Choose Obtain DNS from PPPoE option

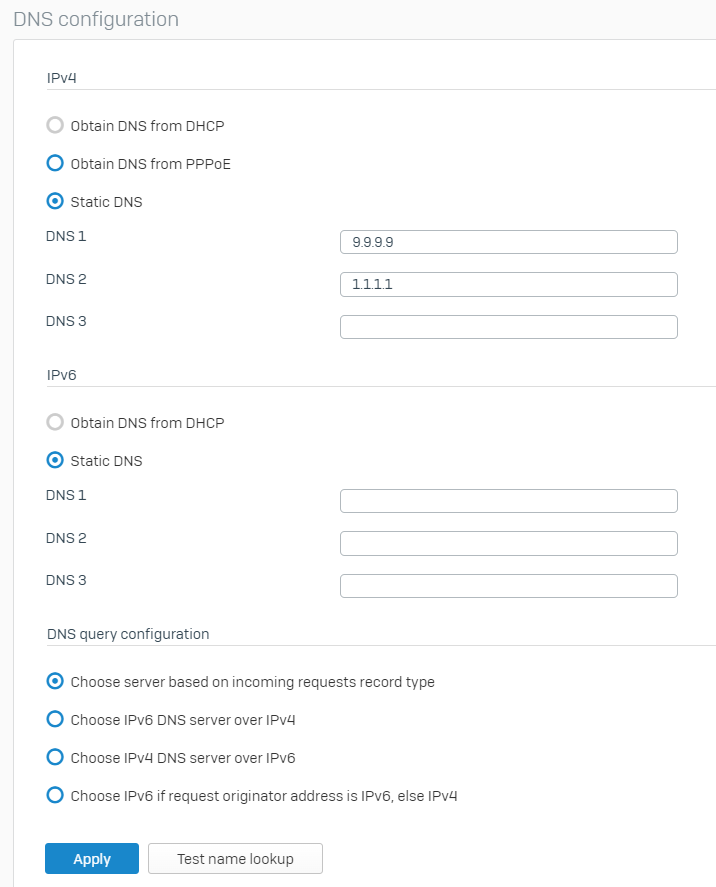click(x=55, y=163)
